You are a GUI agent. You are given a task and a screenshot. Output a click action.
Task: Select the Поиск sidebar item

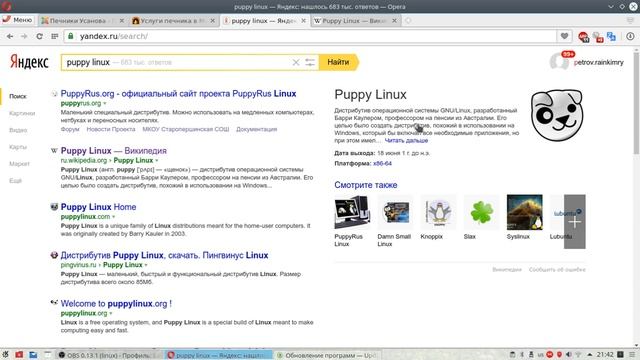(x=18, y=96)
